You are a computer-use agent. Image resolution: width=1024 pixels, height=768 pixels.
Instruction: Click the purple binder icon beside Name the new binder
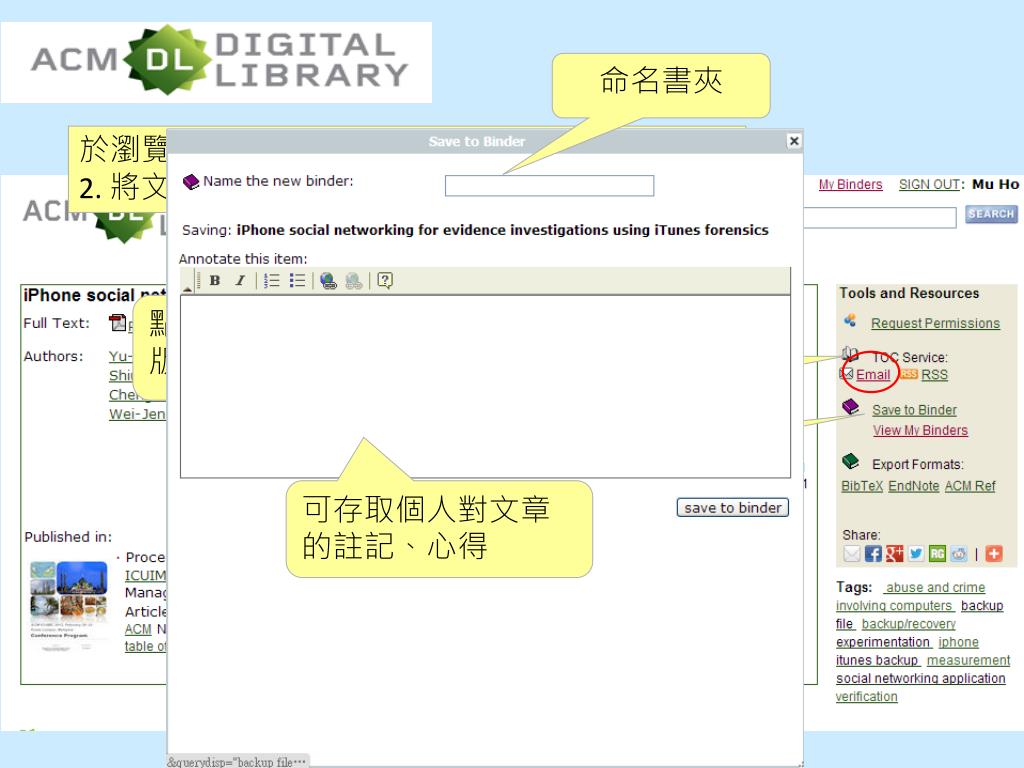click(191, 182)
